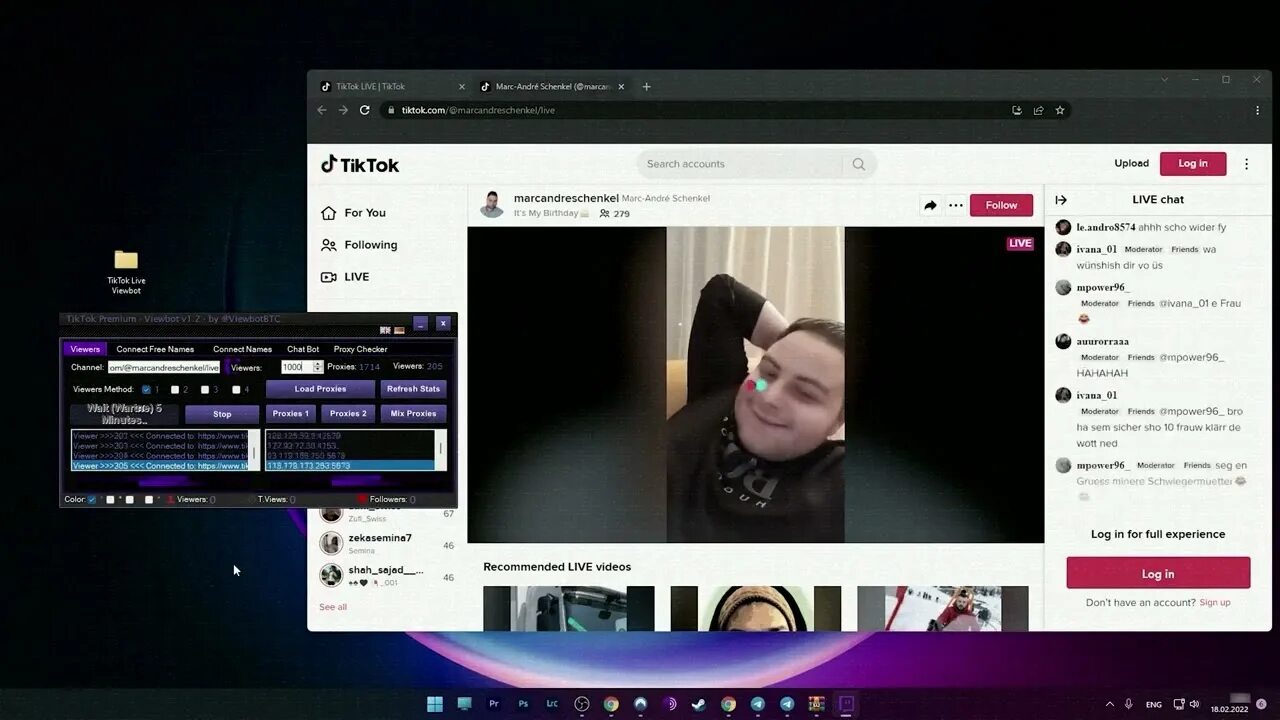Image resolution: width=1280 pixels, height=720 pixels.
Task: Click the share-page icon in address bar
Action: pos(1038,110)
